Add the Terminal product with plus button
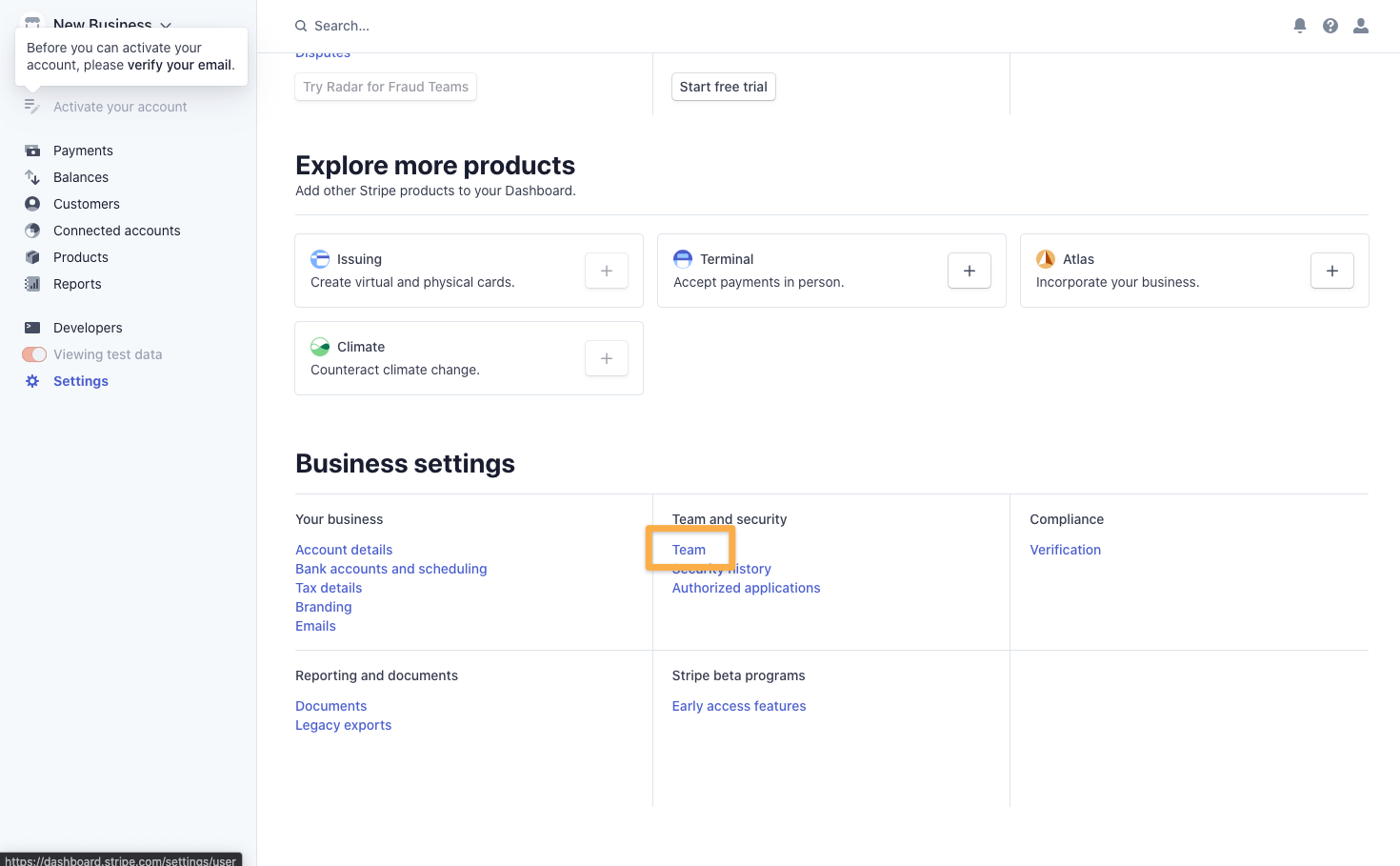The height and width of the screenshot is (866, 1400). (970, 271)
